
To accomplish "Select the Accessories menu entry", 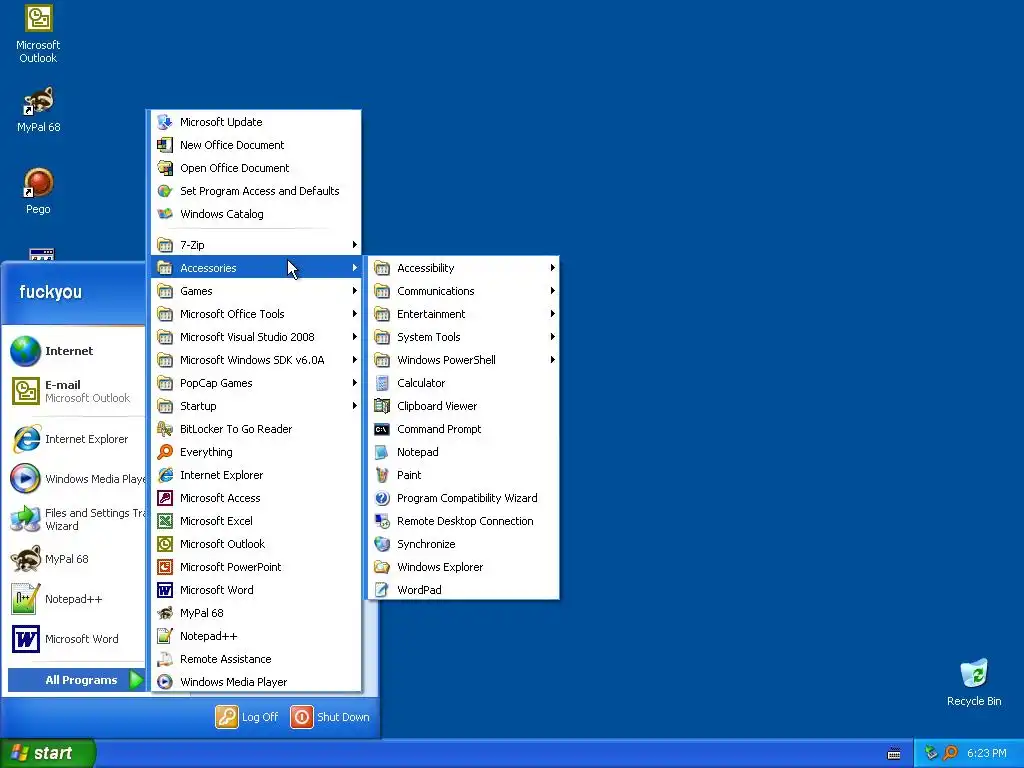I will click(257, 268).
